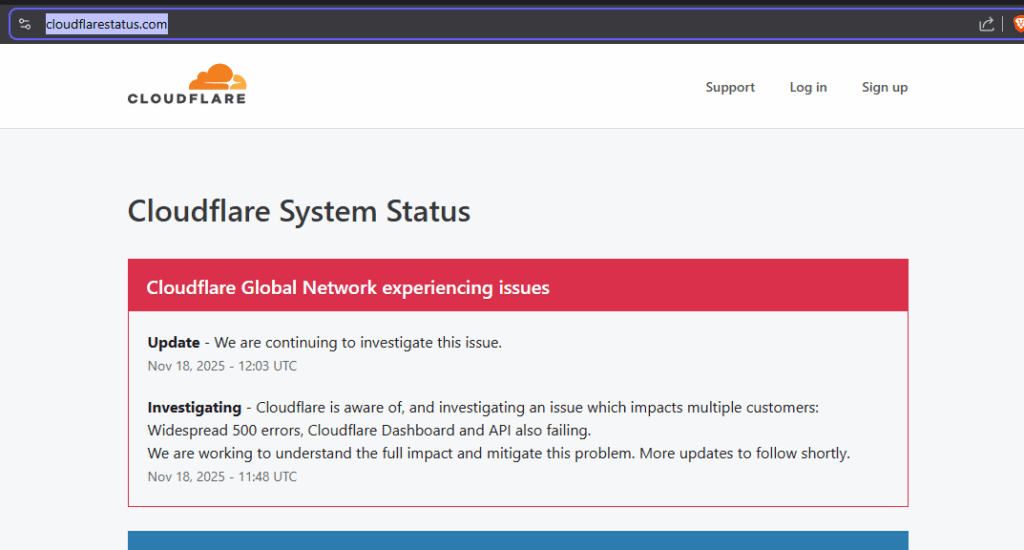Click the Nov 18, 2025 - 12:03 UTC timestamp
This screenshot has width=1024, height=550.
pos(222,366)
